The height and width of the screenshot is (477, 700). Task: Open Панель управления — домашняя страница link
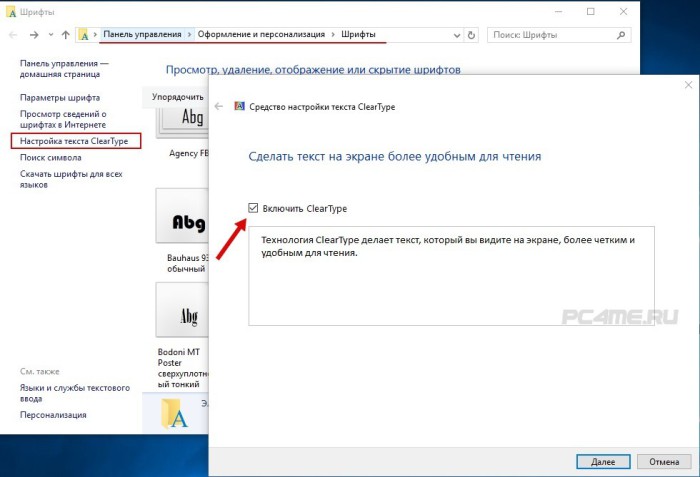(x=64, y=69)
